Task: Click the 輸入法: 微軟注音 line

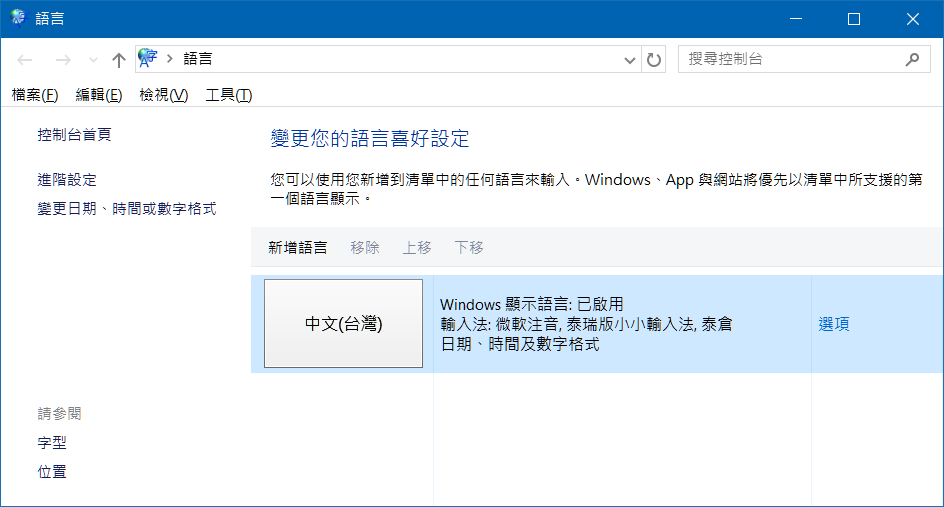Action: click(x=586, y=324)
